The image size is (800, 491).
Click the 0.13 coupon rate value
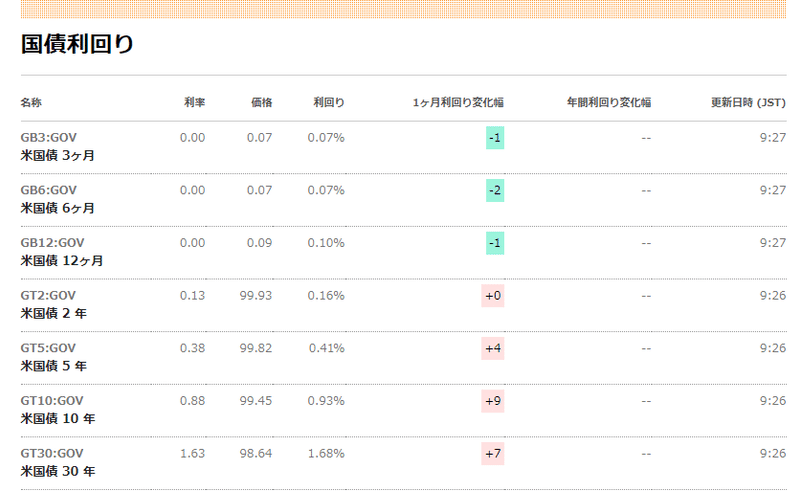pyautogui.click(x=192, y=295)
